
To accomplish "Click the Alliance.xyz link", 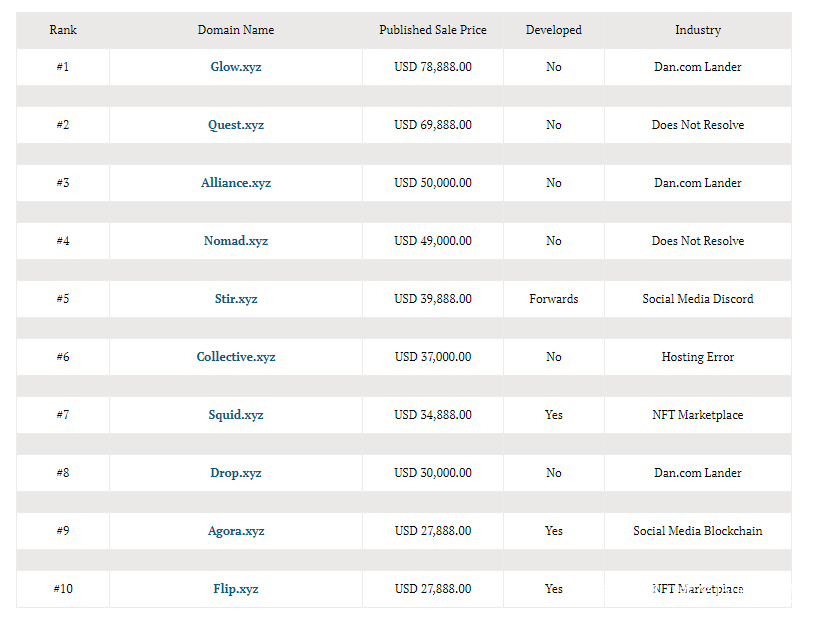I will [235, 183].
